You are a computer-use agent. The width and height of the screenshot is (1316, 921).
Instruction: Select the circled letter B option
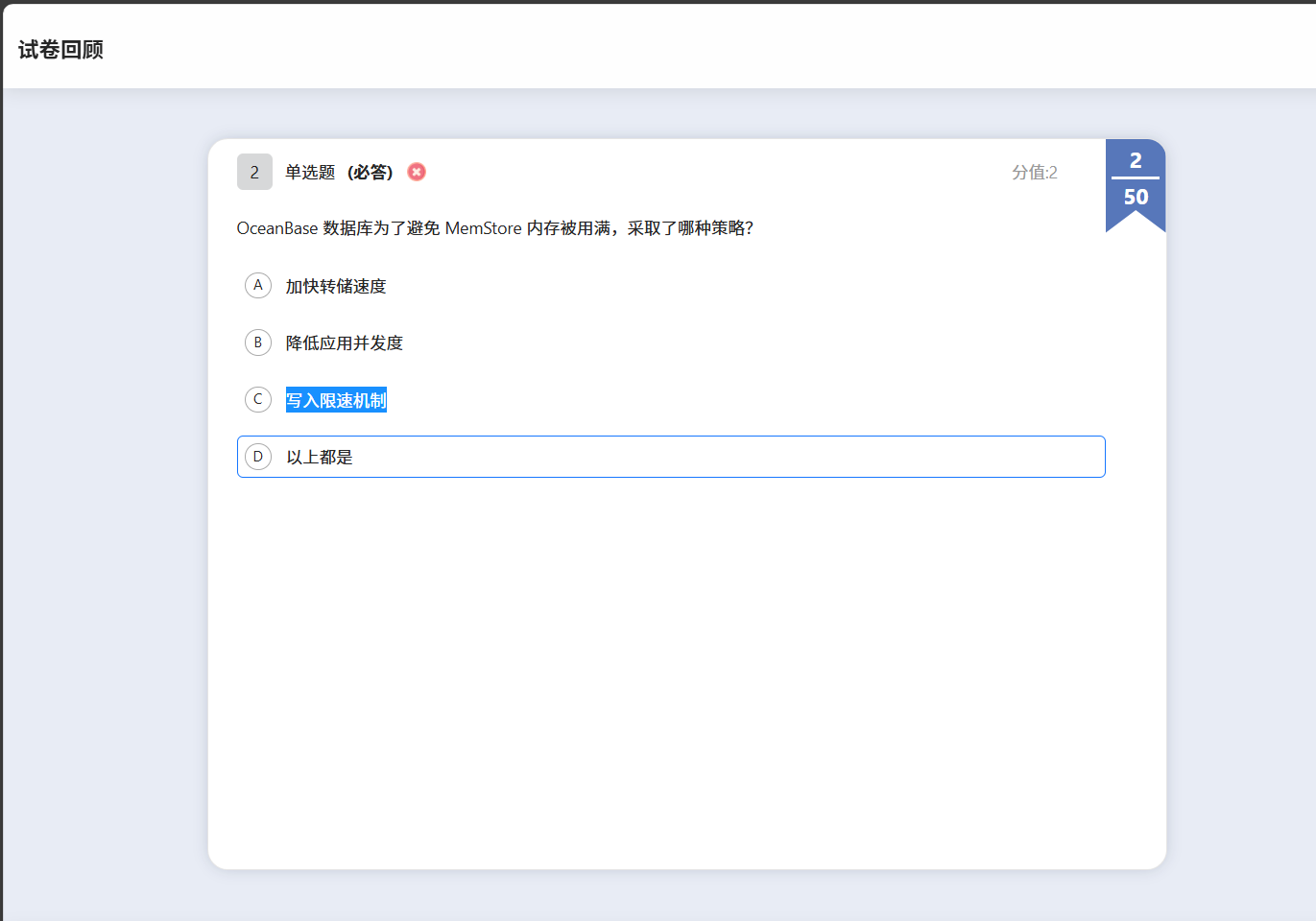point(258,342)
